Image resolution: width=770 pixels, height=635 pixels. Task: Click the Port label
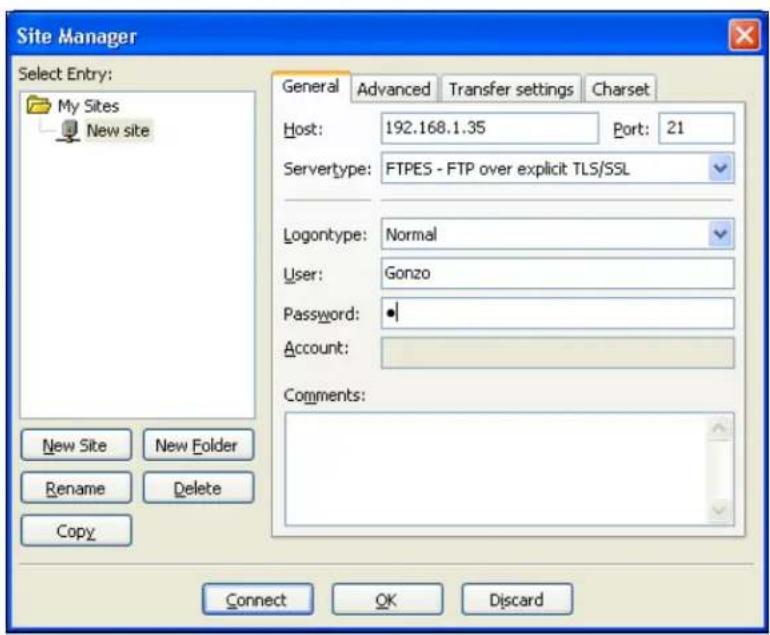631,129
